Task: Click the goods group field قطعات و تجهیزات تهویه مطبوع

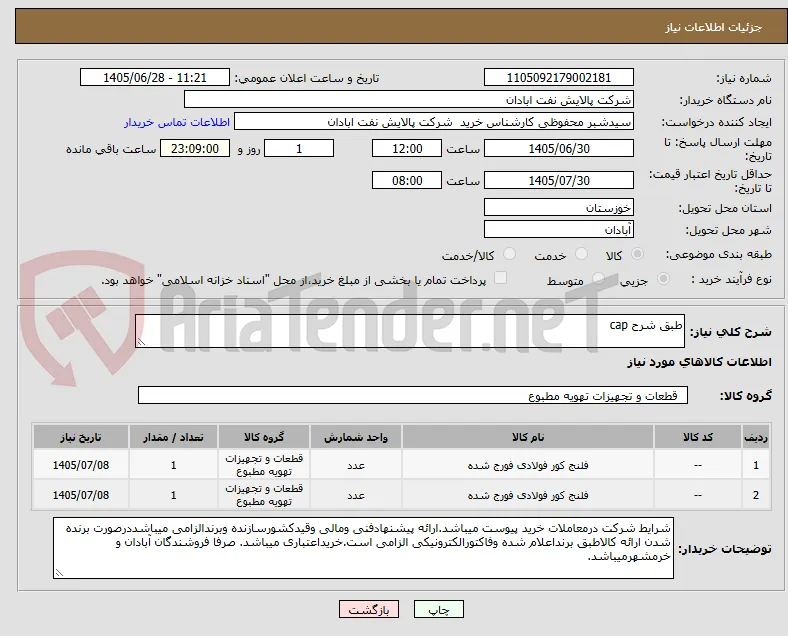Action: click(x=413, y=395)
